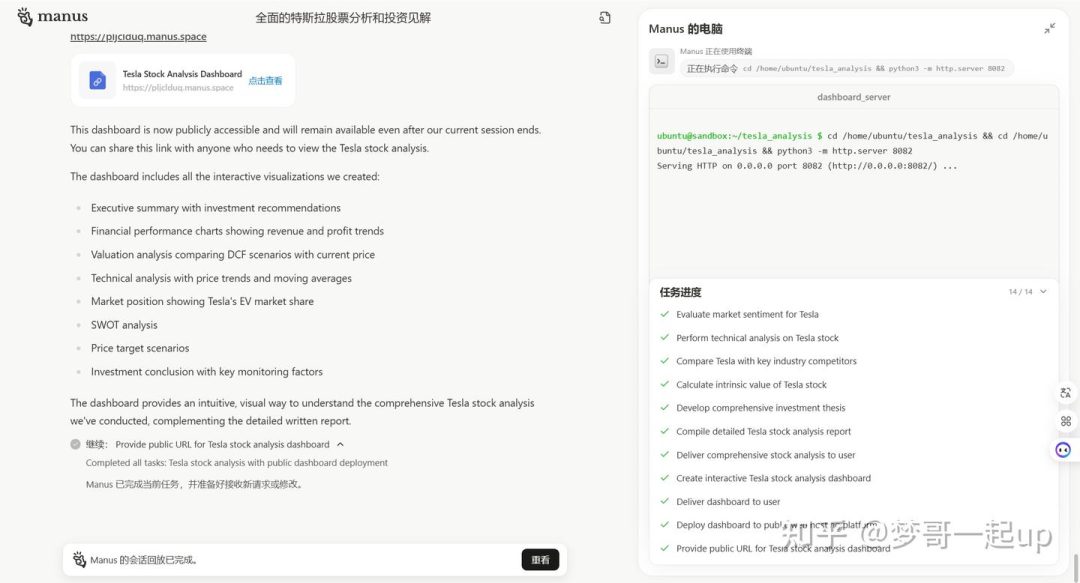1080x583 pixels.
Task: Collapse the 'Provide public URL' step details chevron
Action: point(340,444)
